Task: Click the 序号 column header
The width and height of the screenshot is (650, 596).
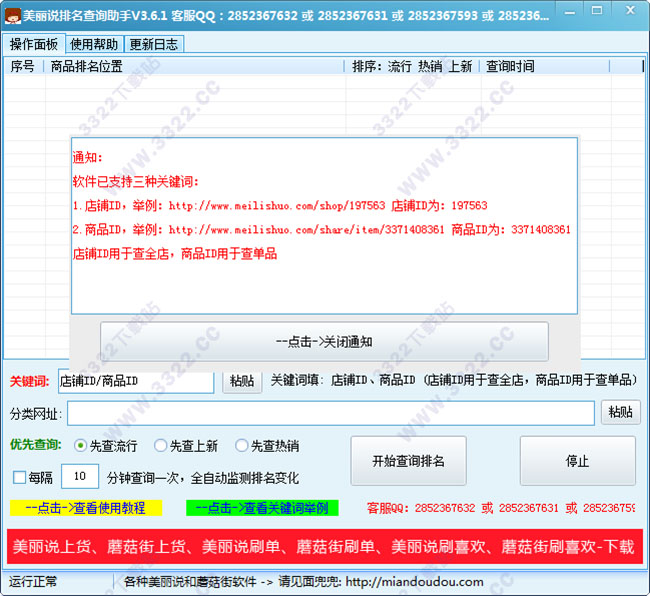Action: point(23,66)
